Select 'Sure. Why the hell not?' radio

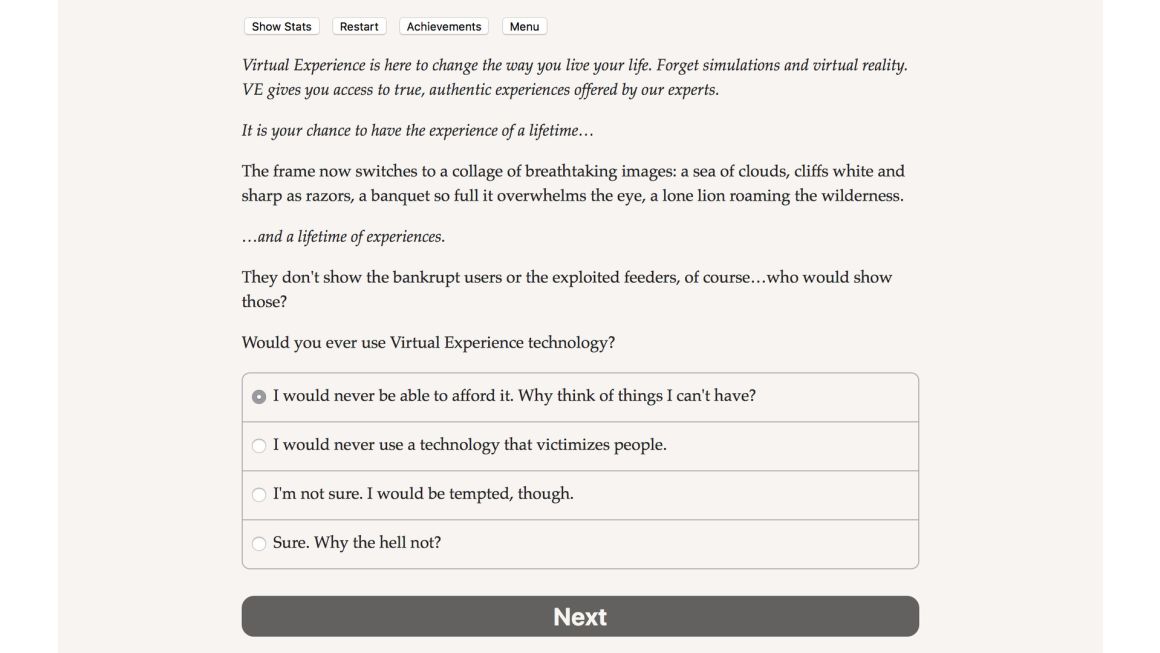click(259, 544)
